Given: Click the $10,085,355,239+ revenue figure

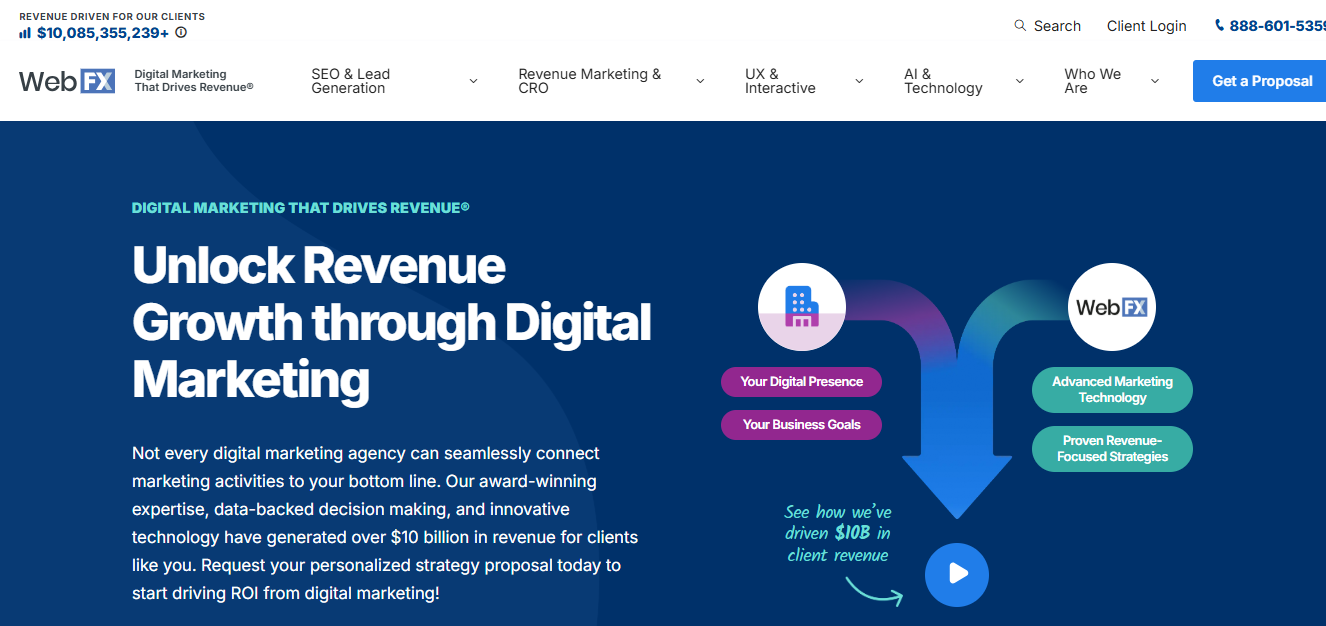Looking at the screenshot, I should click(103, 33).
